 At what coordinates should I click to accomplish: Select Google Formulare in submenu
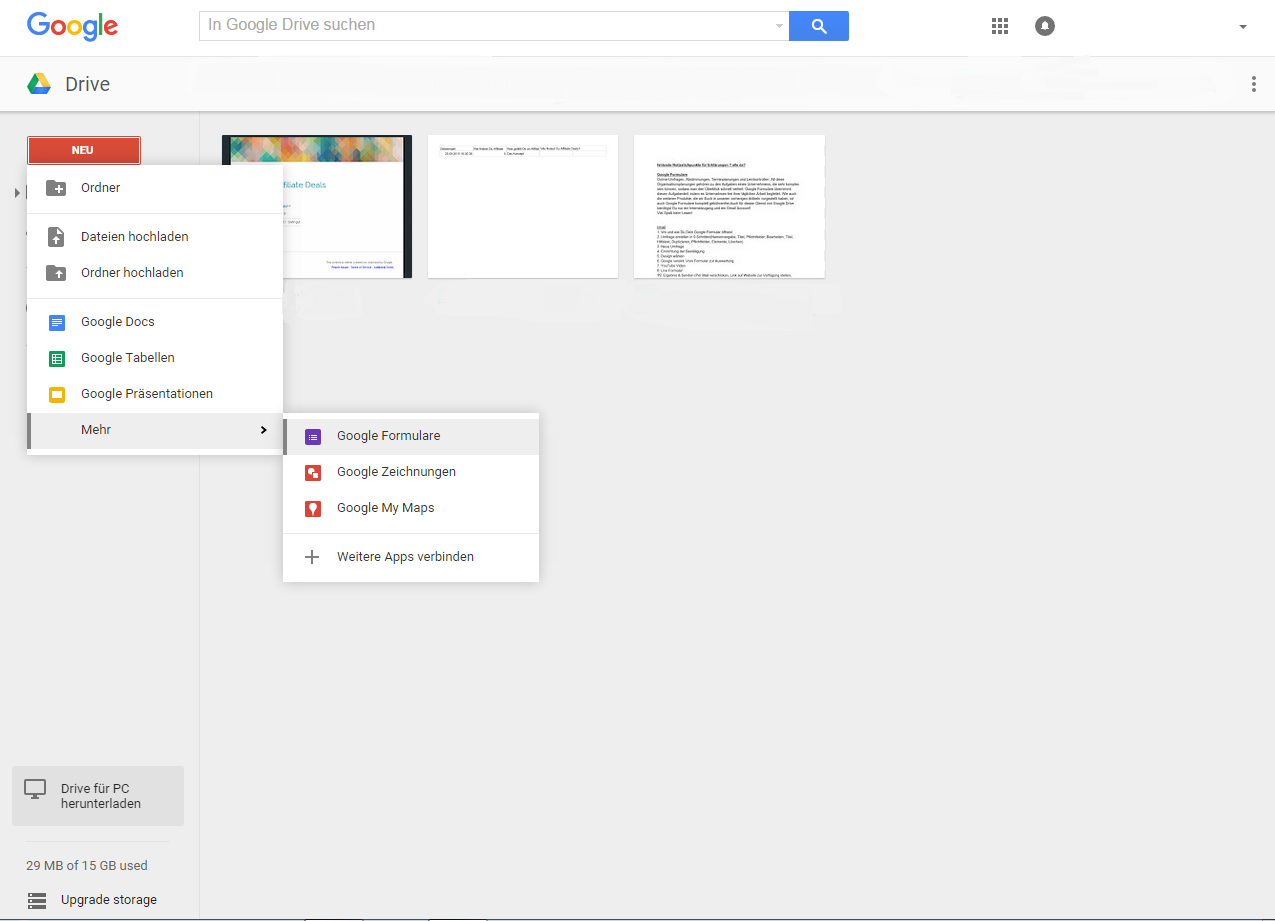(x=411, y=436)
